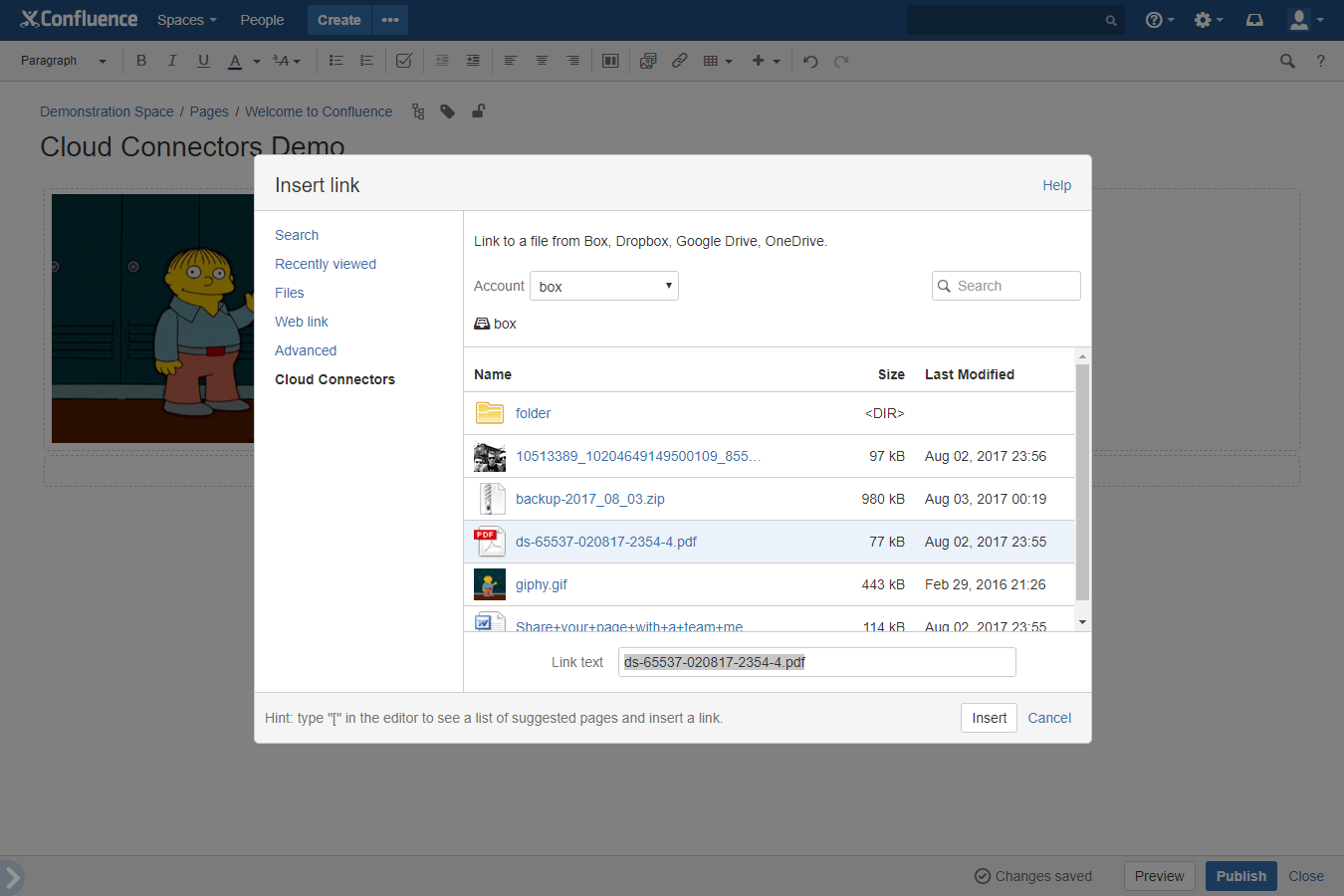Click the Pages breadcrumb link
The width and height of the screenshot is (1344, 896).
click(209, 112)
